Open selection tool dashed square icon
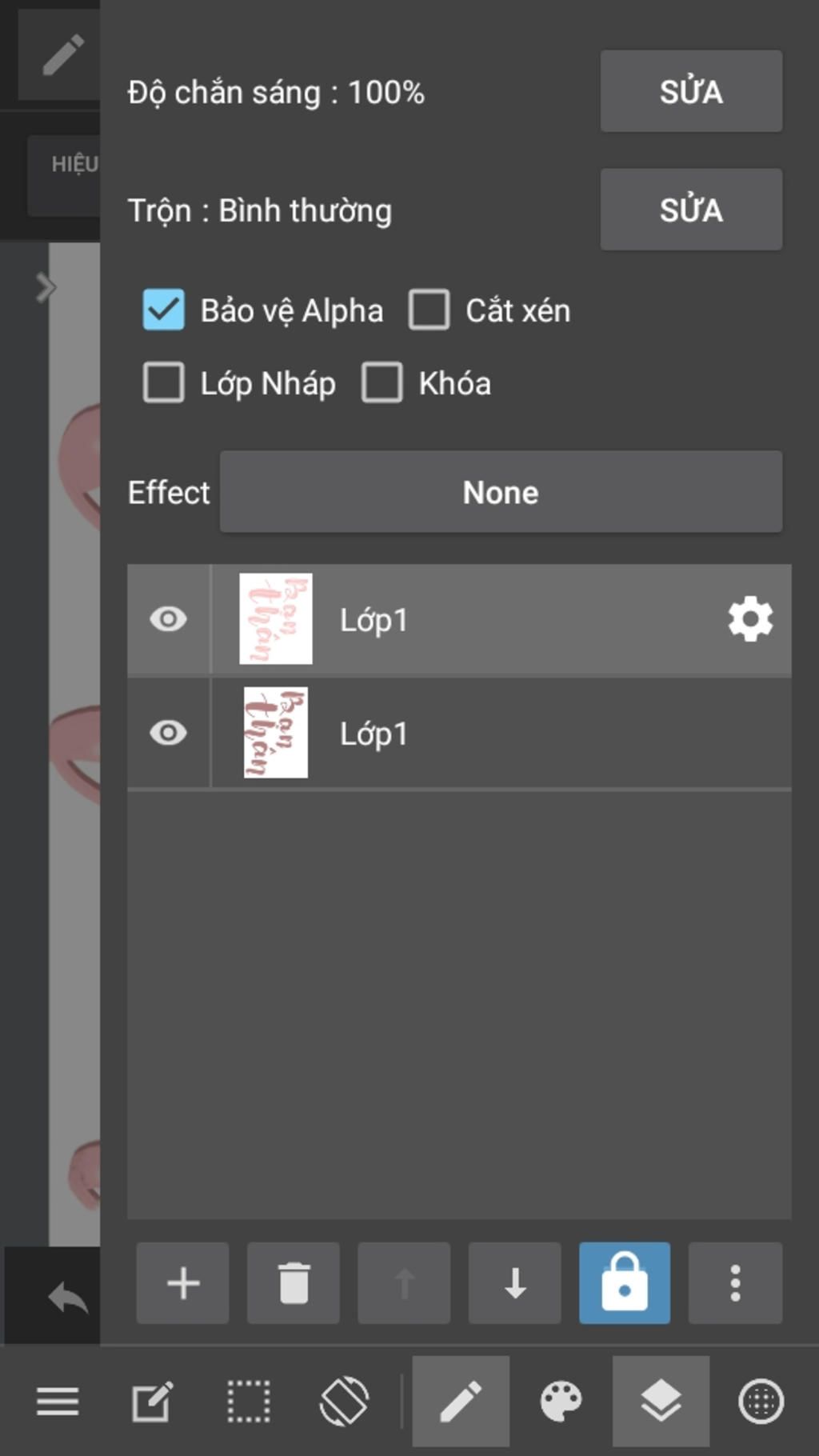 click(x=249, y=1401)
